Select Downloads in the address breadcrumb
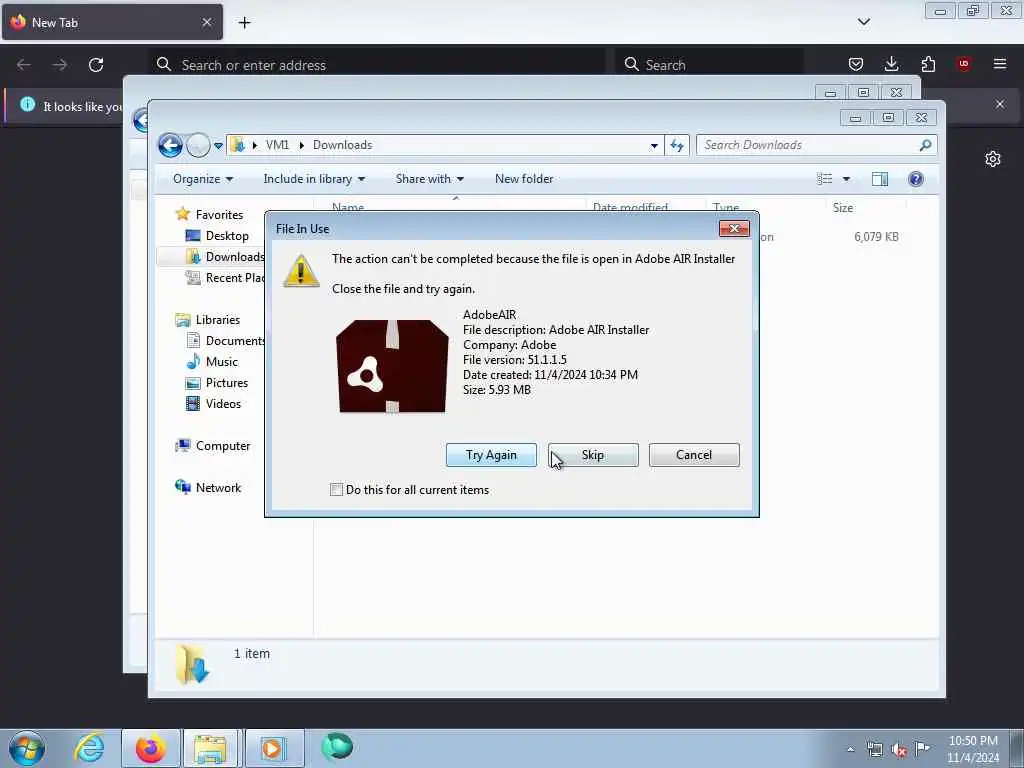The width and height of the screenshot is (1024, 768). [x=342, y=145]
